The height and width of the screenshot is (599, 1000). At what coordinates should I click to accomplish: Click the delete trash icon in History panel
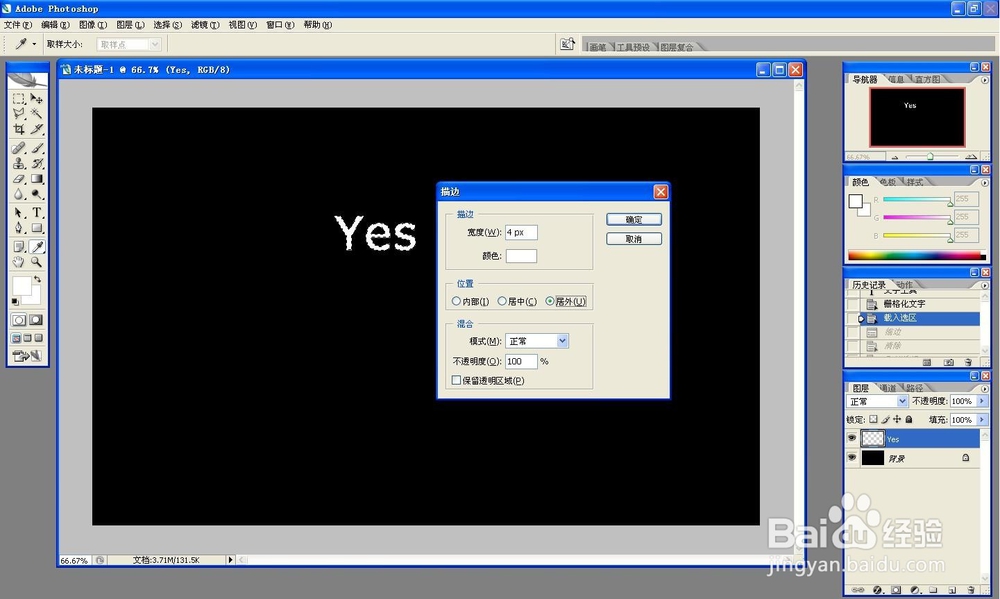point(966,361)
